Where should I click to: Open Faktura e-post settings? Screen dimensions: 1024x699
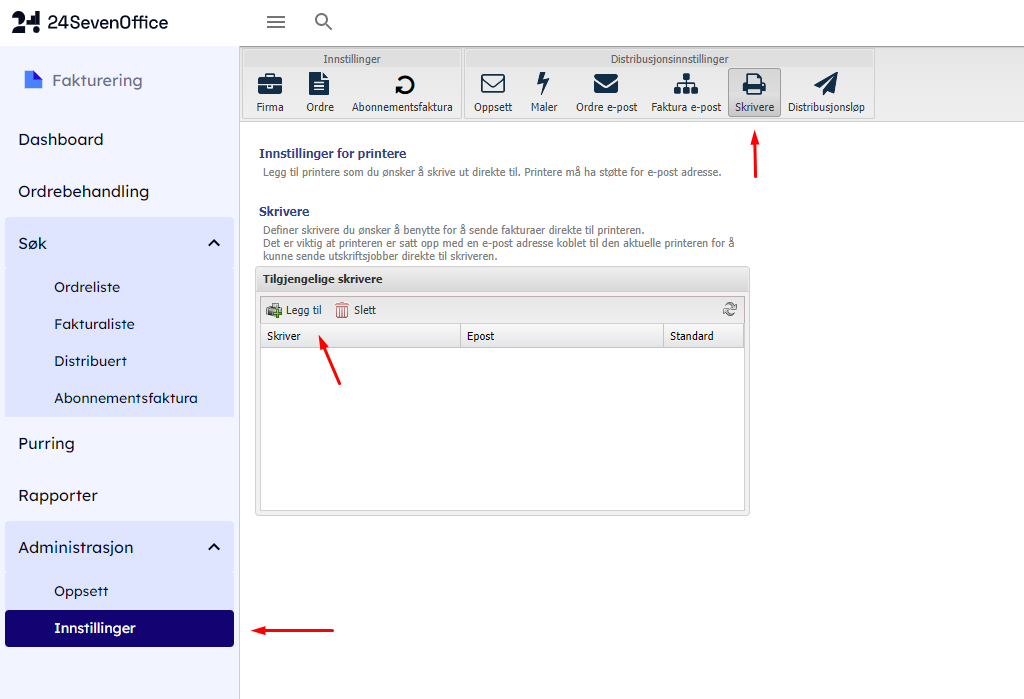[686, 85]
